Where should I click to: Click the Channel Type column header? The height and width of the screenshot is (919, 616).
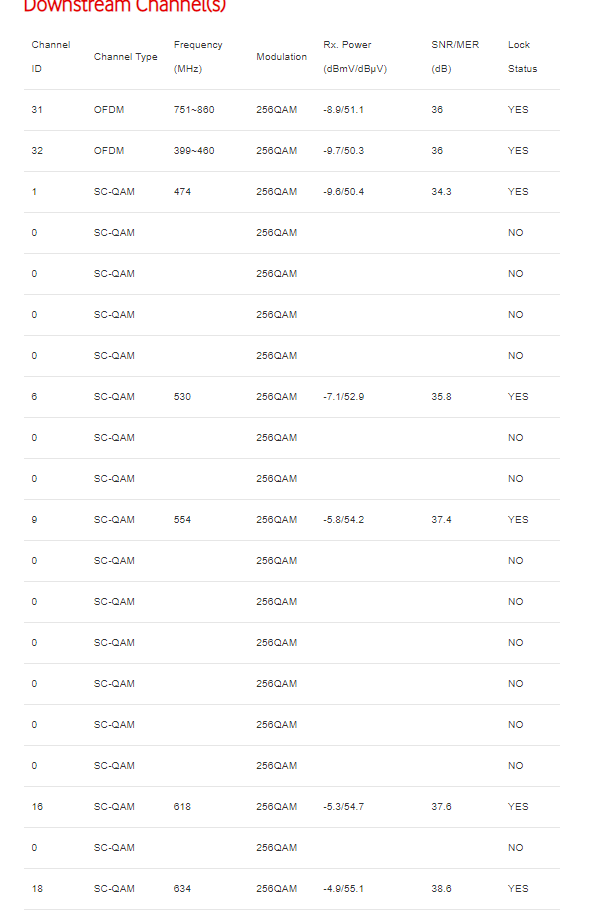[125, 57]
